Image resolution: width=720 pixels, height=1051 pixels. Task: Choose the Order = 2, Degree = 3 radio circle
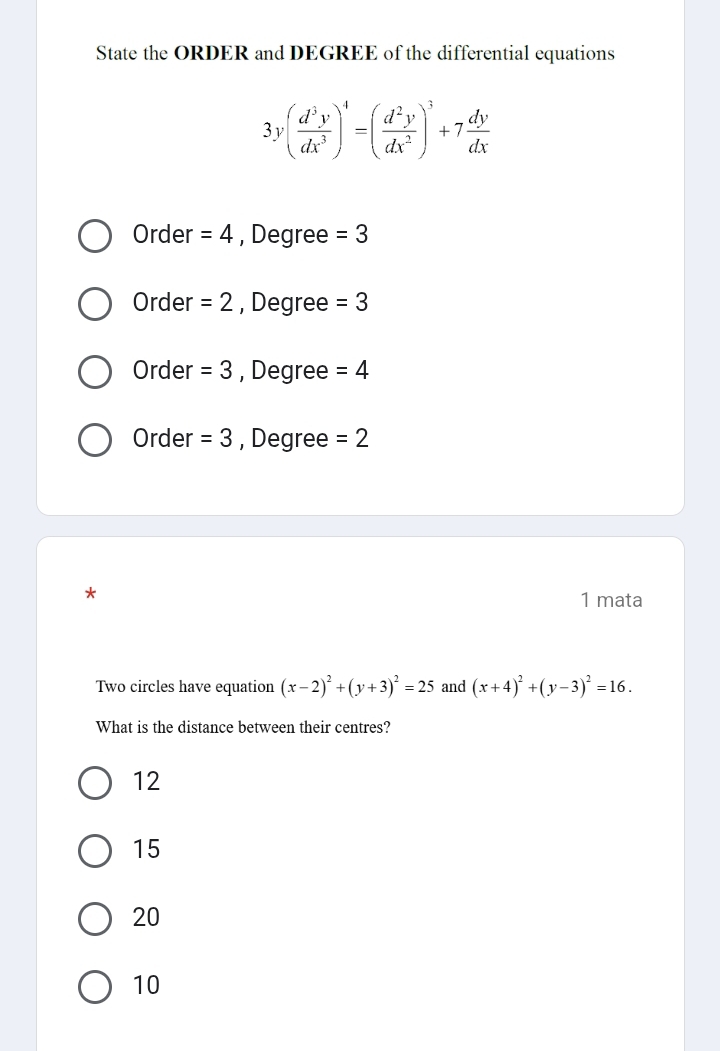(x=95, y=304)
